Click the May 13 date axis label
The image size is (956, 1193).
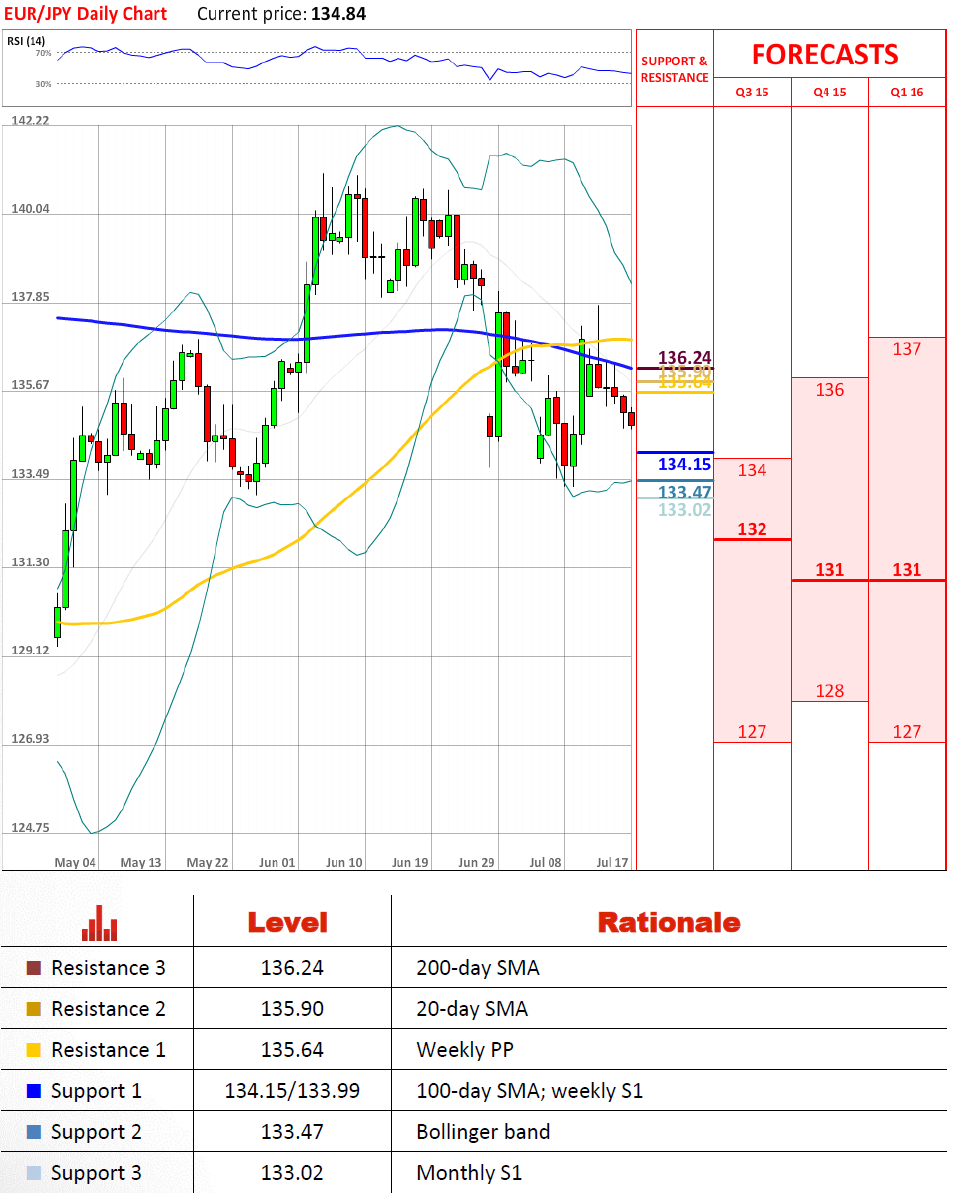tap(141, 863)
